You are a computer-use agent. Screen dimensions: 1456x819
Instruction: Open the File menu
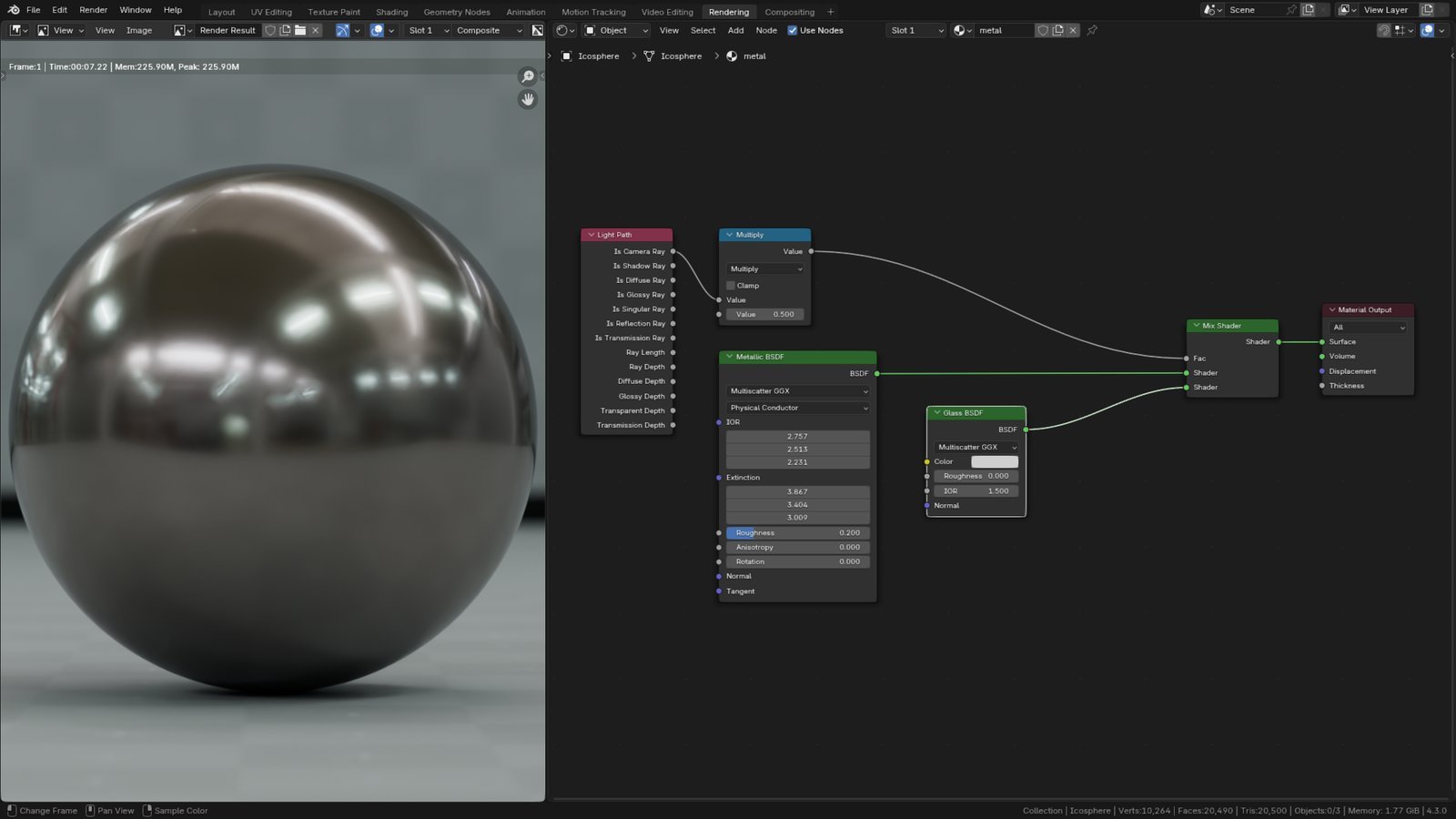(34, 10)
